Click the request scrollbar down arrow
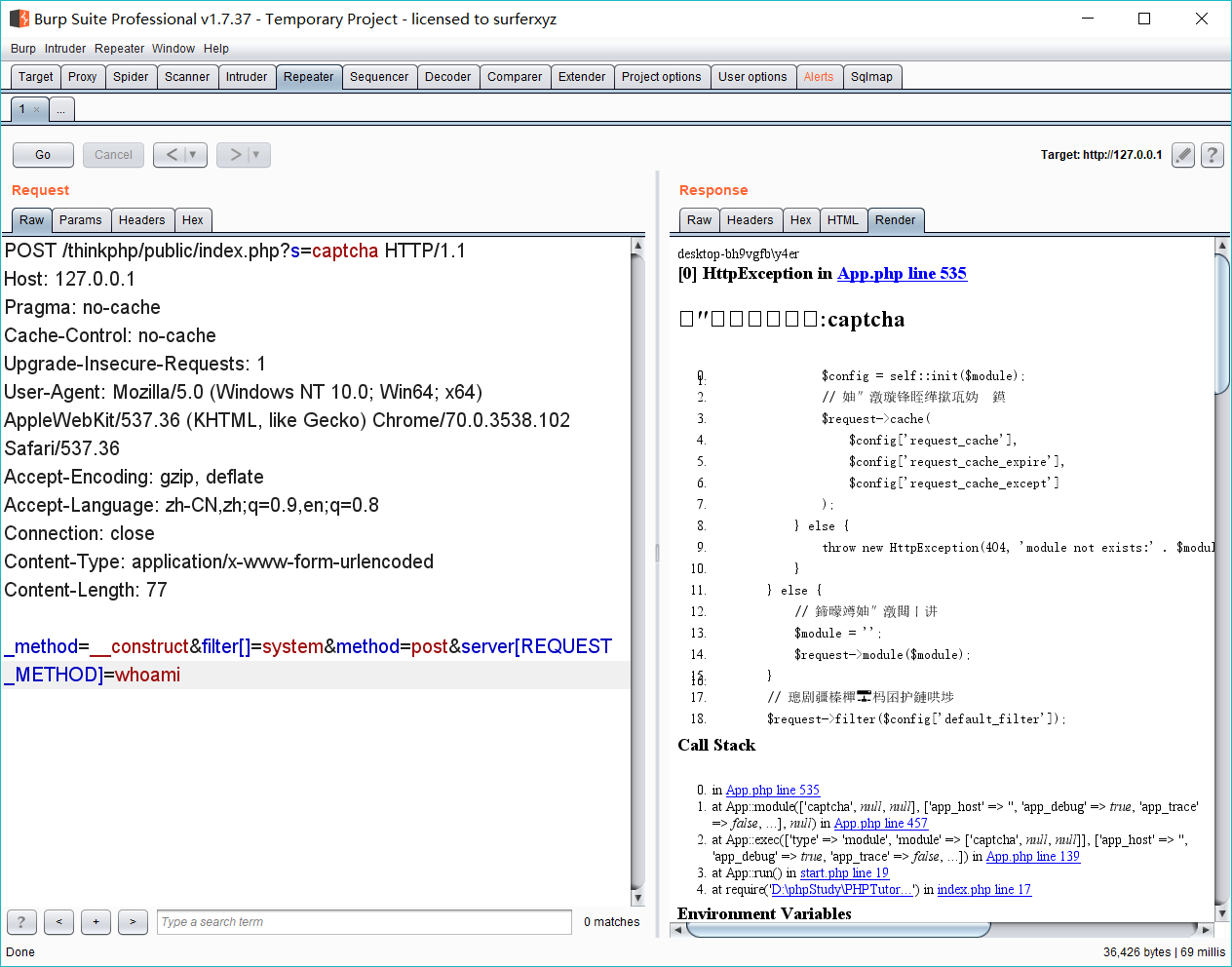This screenshot has height=967, width=1232. click(x=637, y=899)
